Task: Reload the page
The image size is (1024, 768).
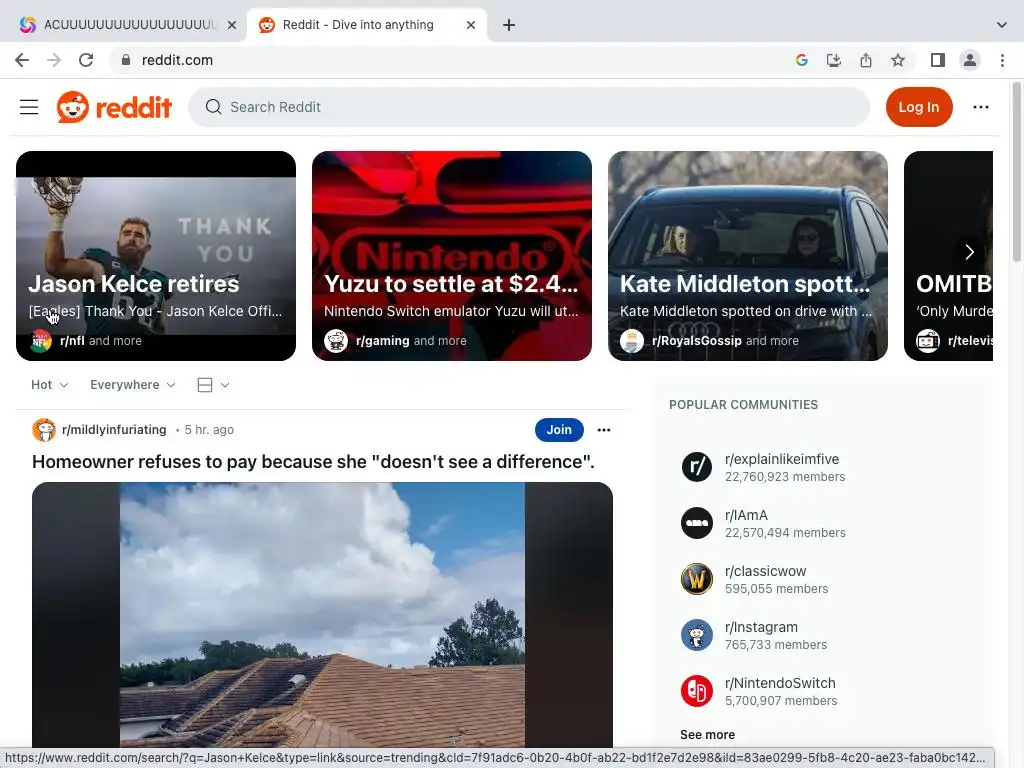Action: 86,60
